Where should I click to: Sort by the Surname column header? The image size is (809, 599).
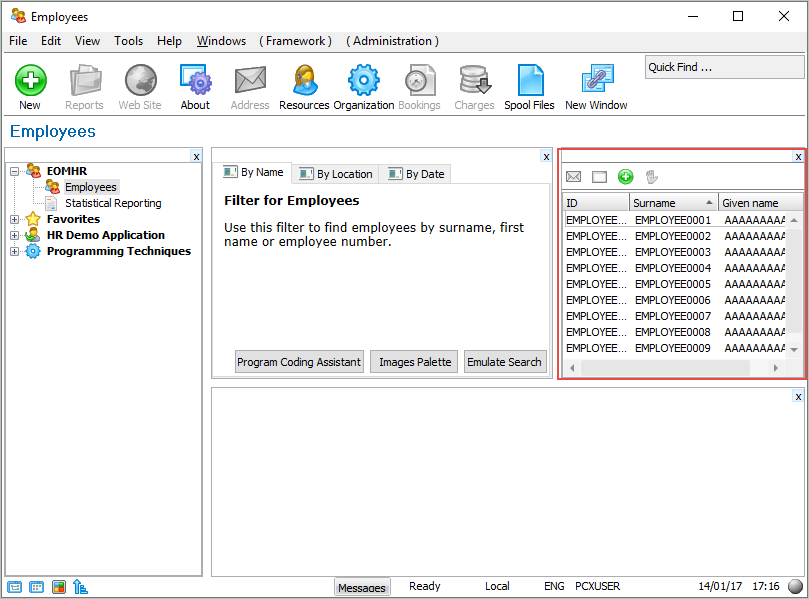[x=673, y=203]
